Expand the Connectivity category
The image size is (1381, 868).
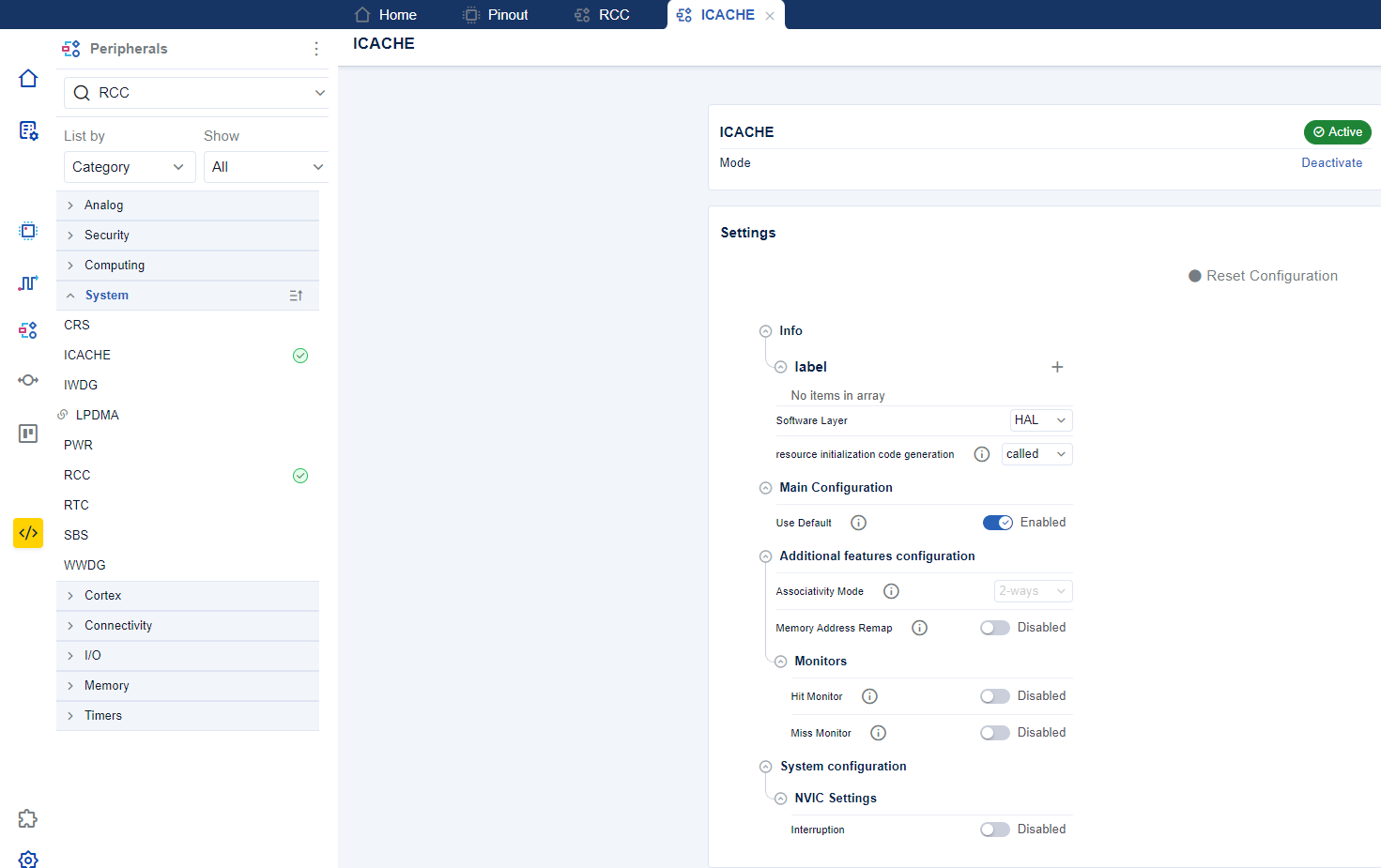117,626
